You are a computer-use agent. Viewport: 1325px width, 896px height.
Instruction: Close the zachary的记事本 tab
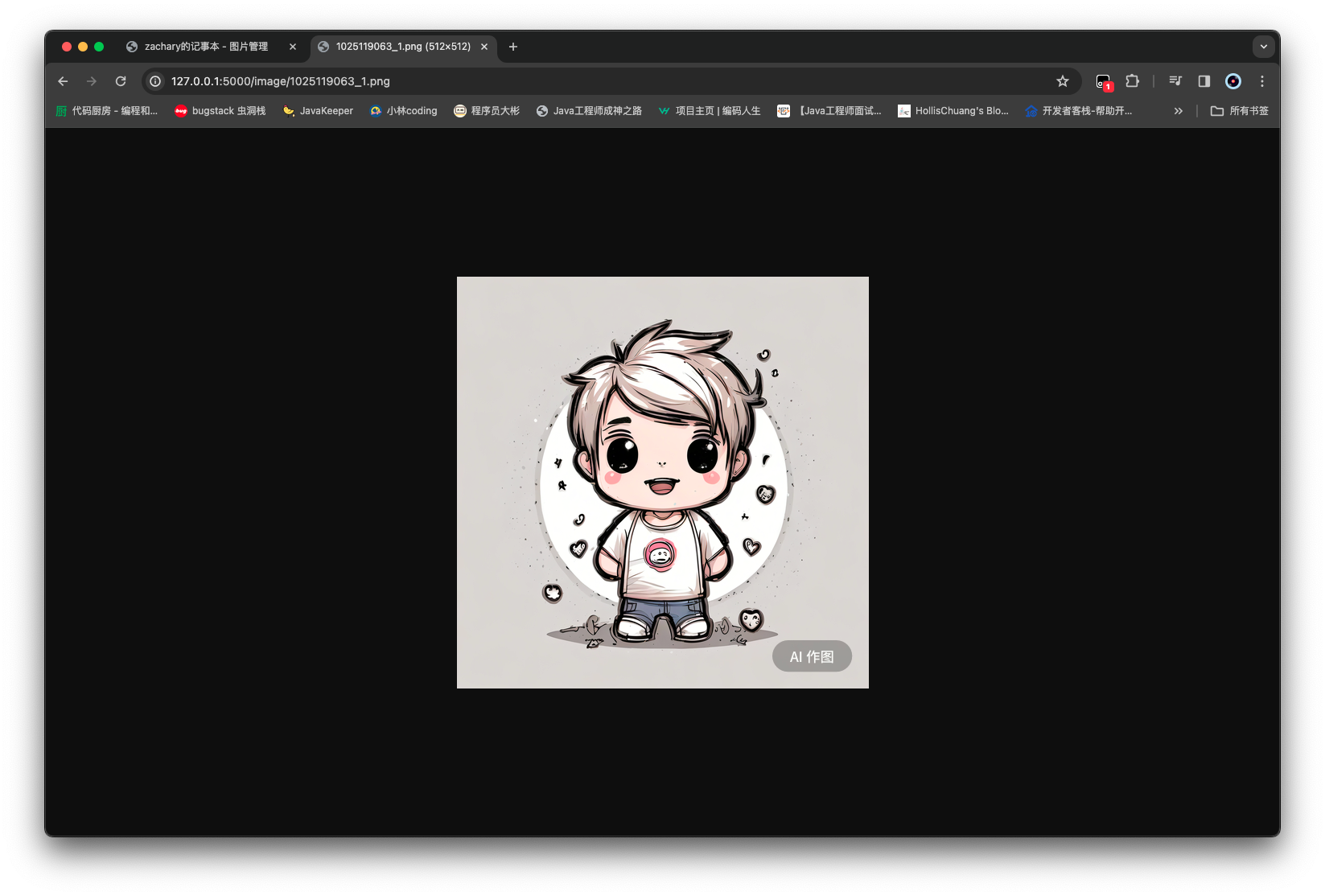(293, 47)
